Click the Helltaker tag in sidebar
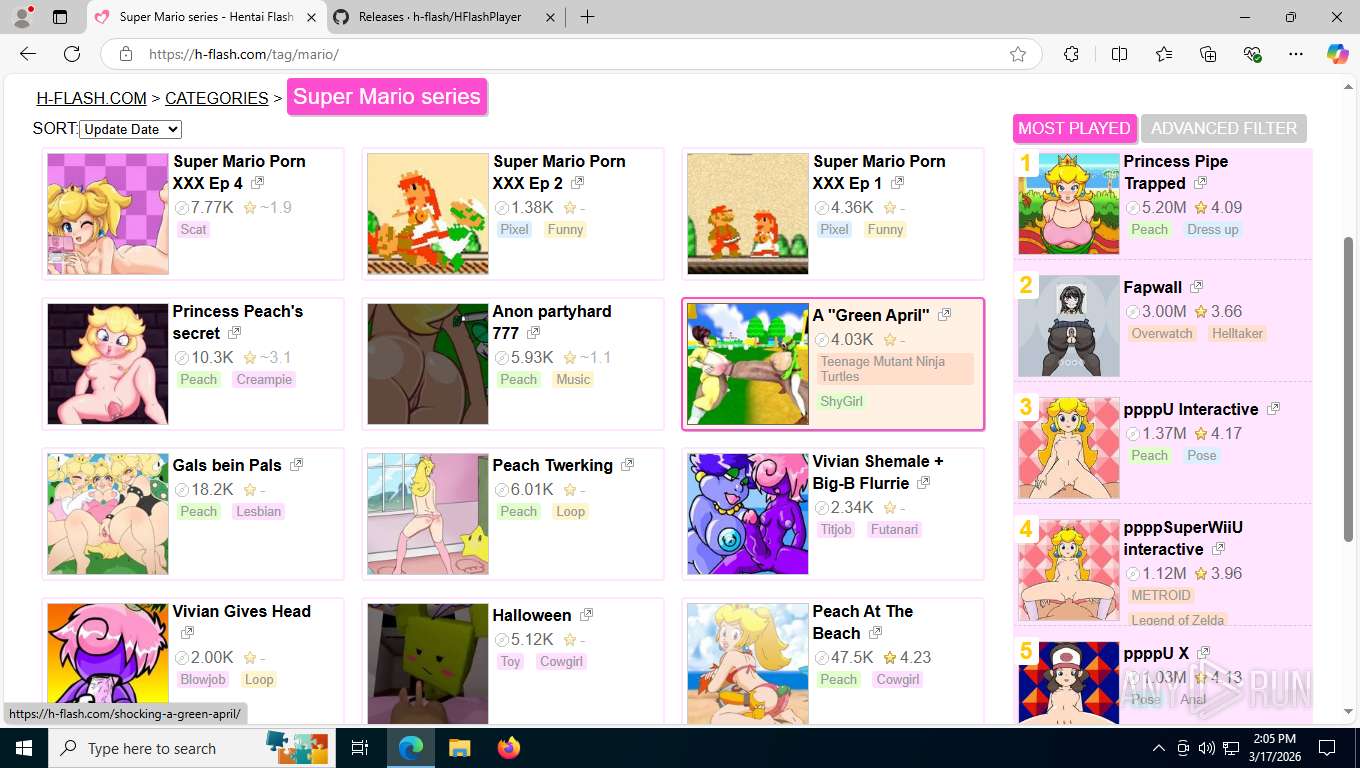 [1237, 333]
